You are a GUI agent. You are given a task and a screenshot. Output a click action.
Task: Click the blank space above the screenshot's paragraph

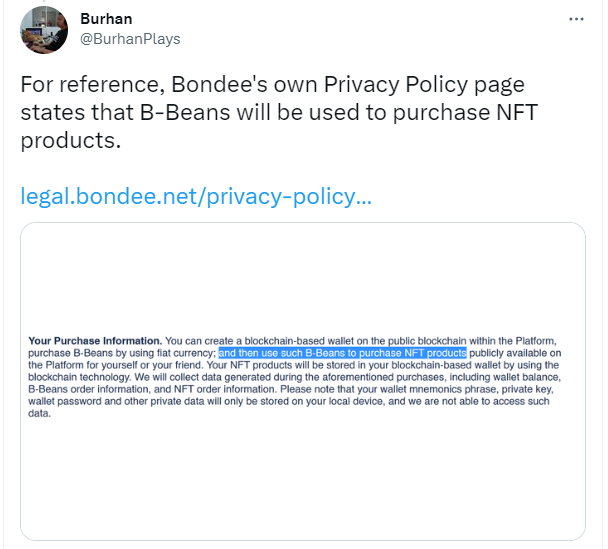pos(302,280)
